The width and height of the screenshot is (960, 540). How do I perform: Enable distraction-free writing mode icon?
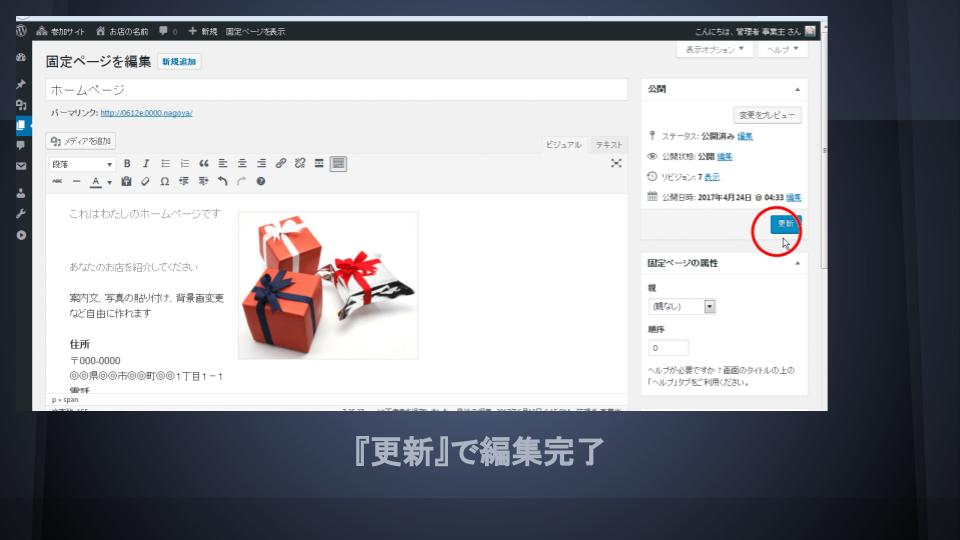(x=616, y=163)
